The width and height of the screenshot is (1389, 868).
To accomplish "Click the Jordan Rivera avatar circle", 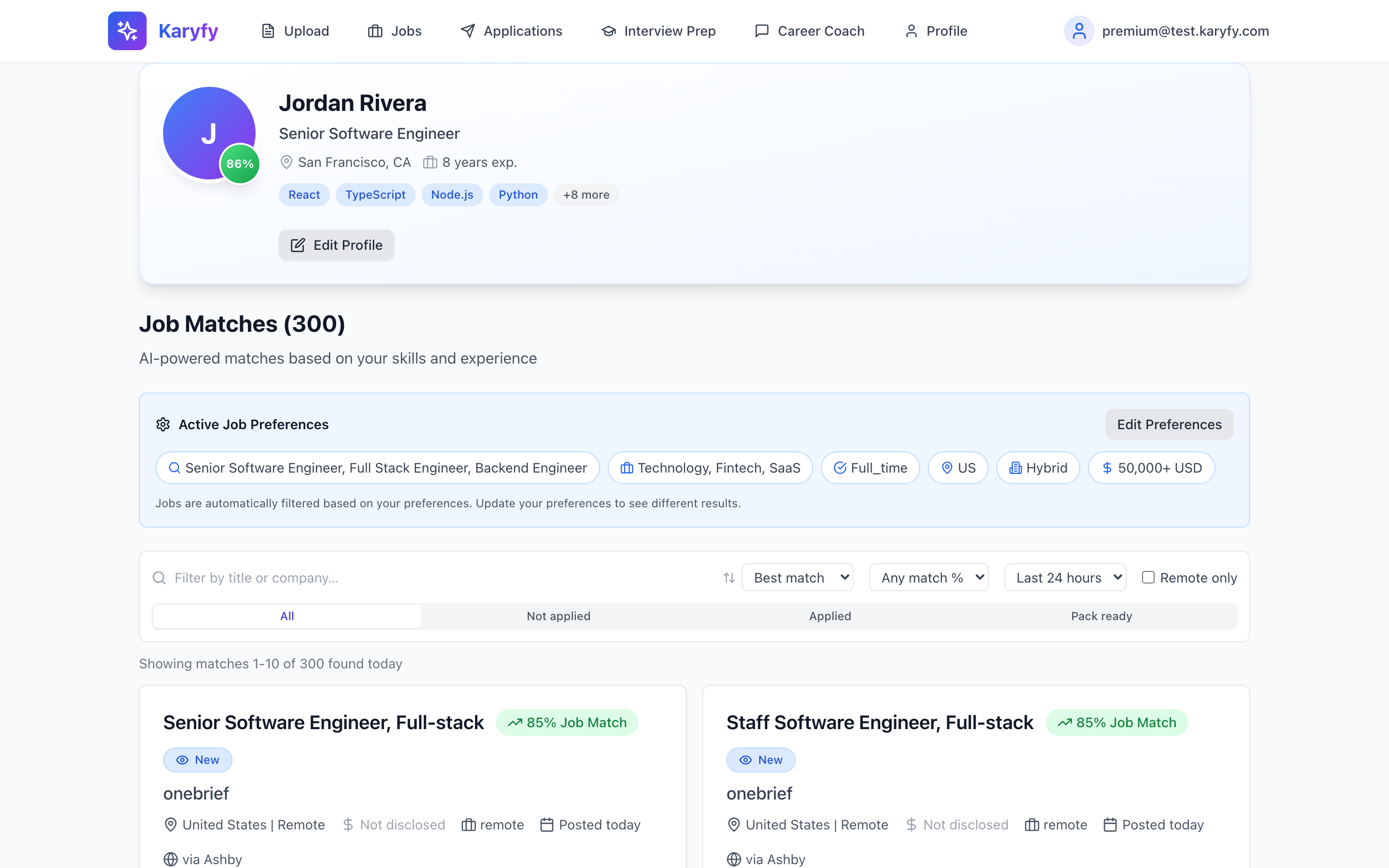I will (x=209, y=133).
